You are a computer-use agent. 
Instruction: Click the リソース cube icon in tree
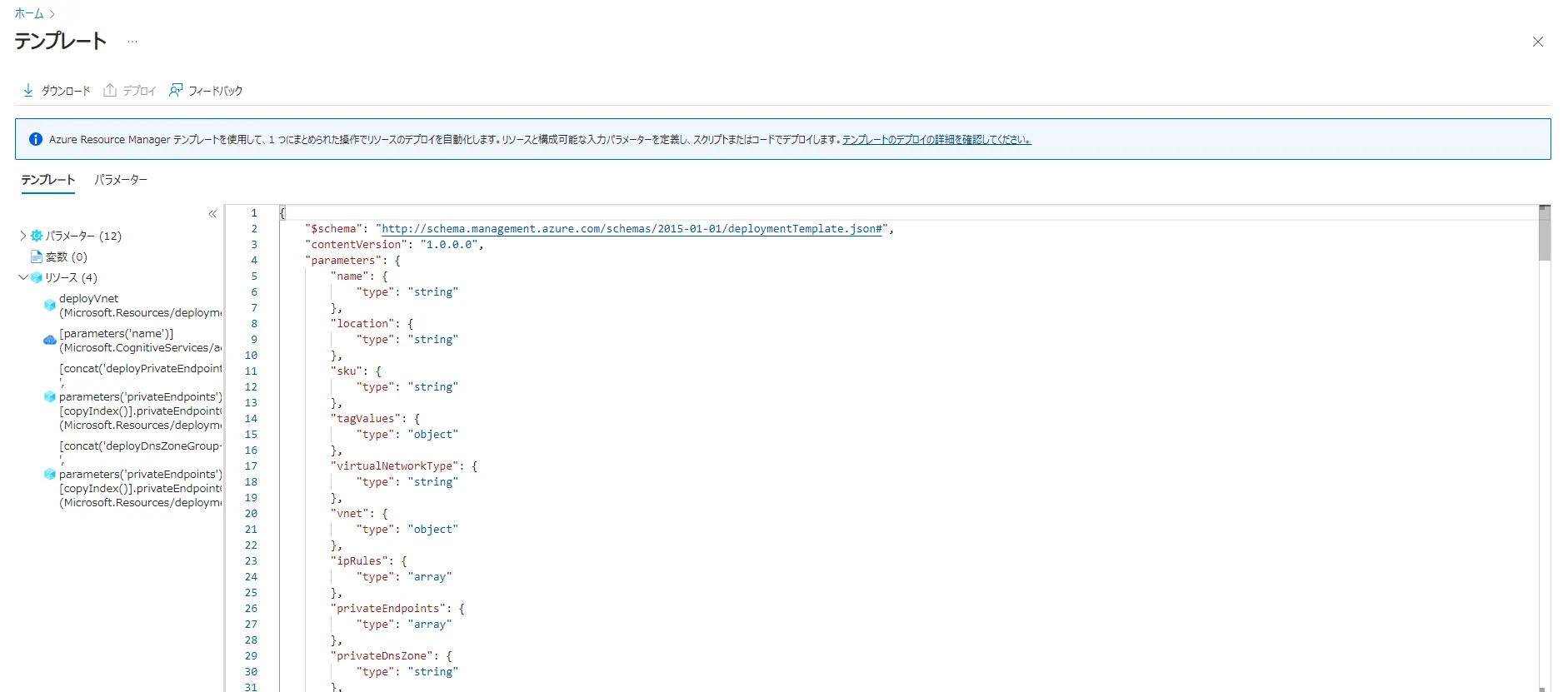point(37,277)
